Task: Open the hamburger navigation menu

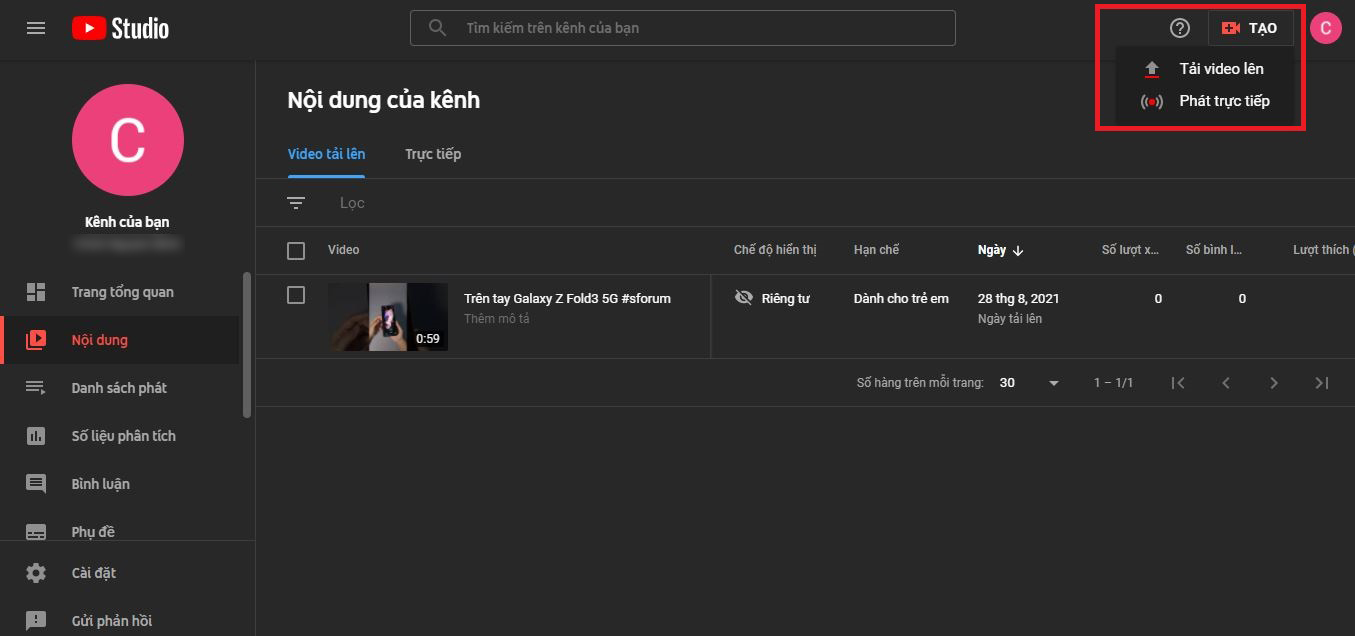Action: pos(36,28)
